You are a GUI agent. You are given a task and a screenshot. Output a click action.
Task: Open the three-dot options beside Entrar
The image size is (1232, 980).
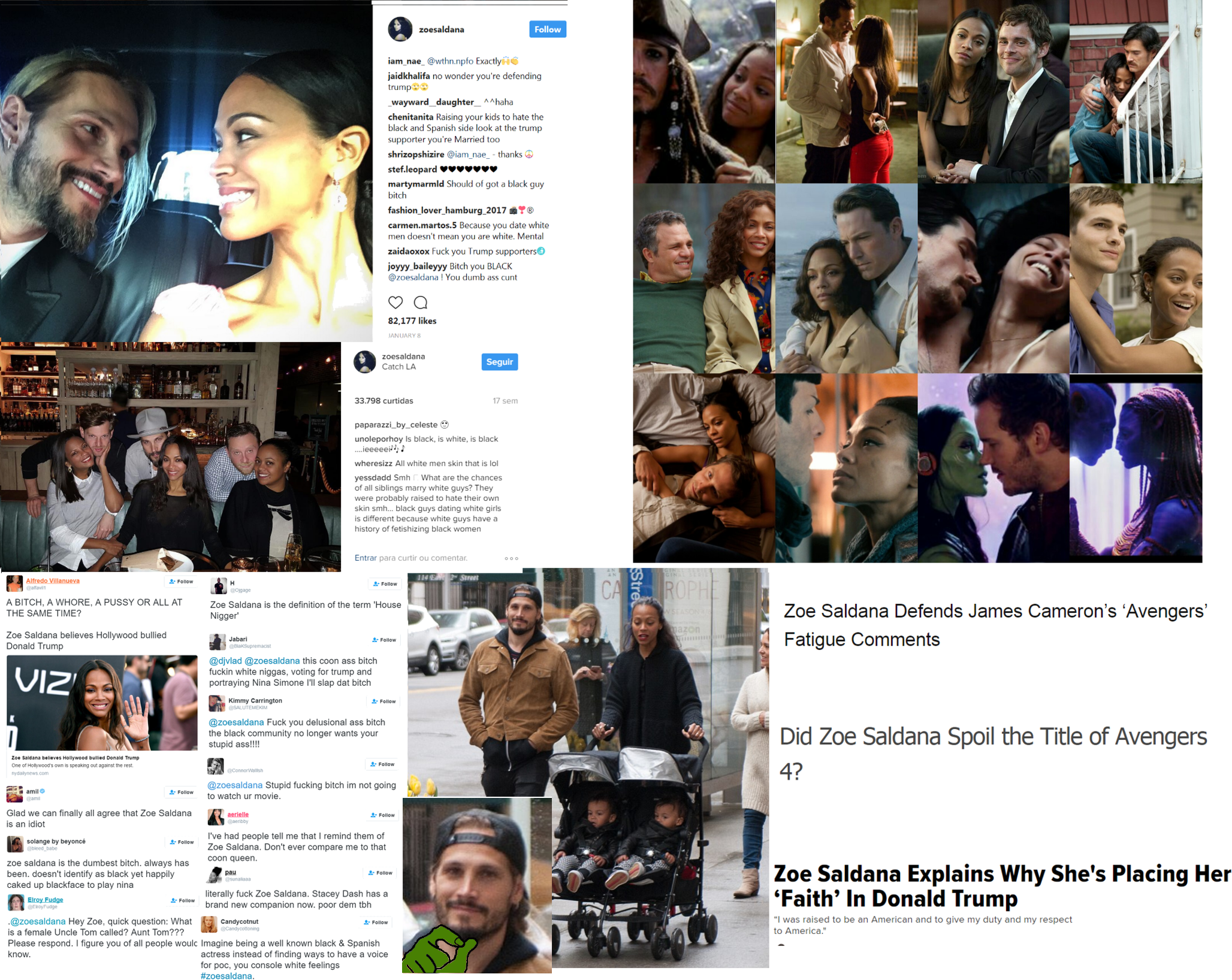(511, 558)
